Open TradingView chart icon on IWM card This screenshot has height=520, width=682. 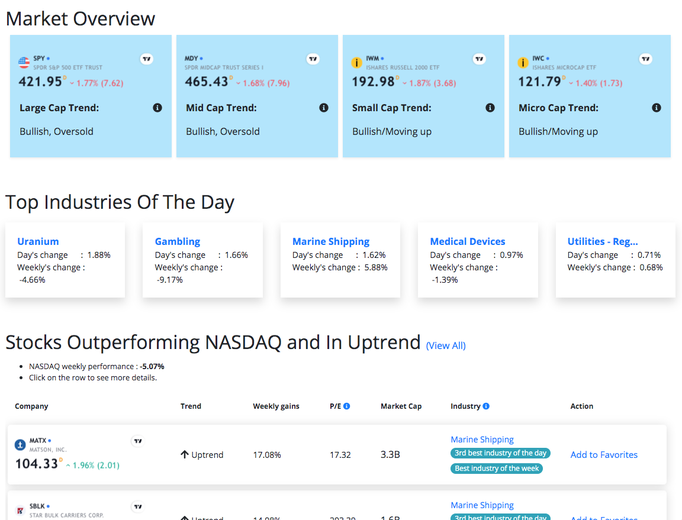pyautogui.click(x=479, y=59)
